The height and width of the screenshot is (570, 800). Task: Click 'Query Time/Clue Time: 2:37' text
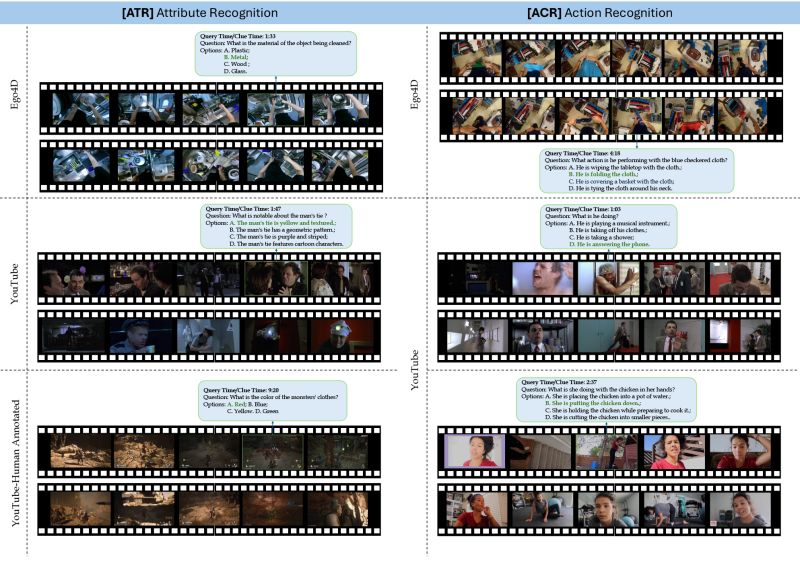(x=559, y=382)
